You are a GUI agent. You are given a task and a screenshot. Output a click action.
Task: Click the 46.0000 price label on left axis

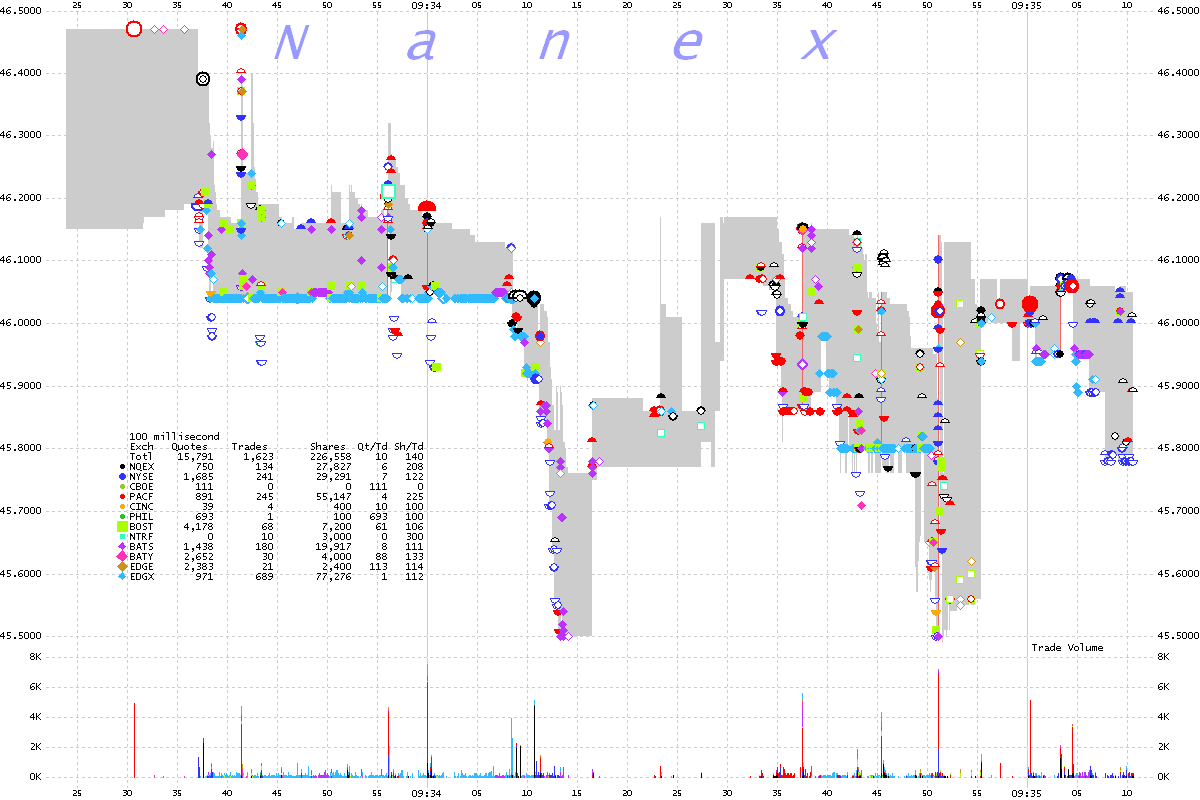(x=22, y=323)
